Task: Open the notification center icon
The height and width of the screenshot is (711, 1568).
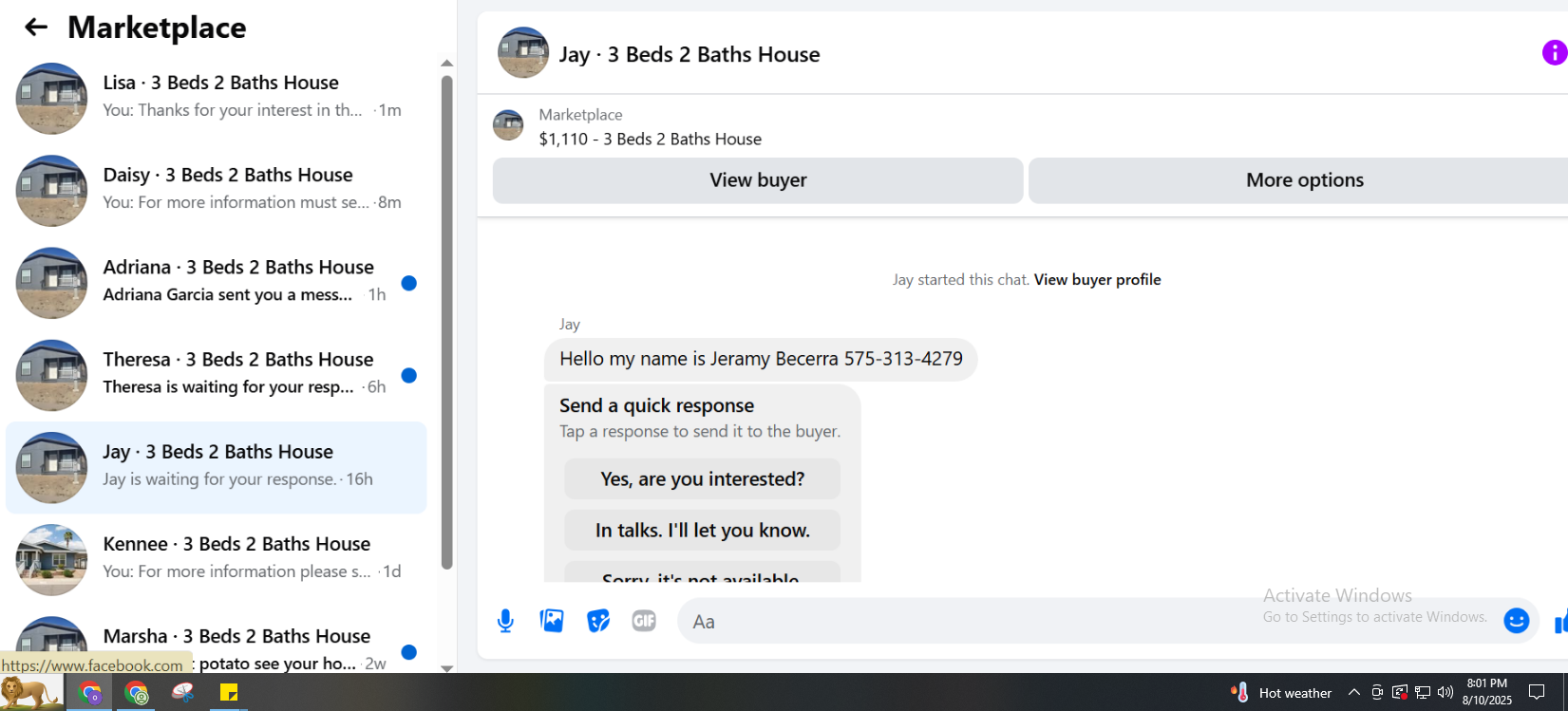Action: [1537, 693]
